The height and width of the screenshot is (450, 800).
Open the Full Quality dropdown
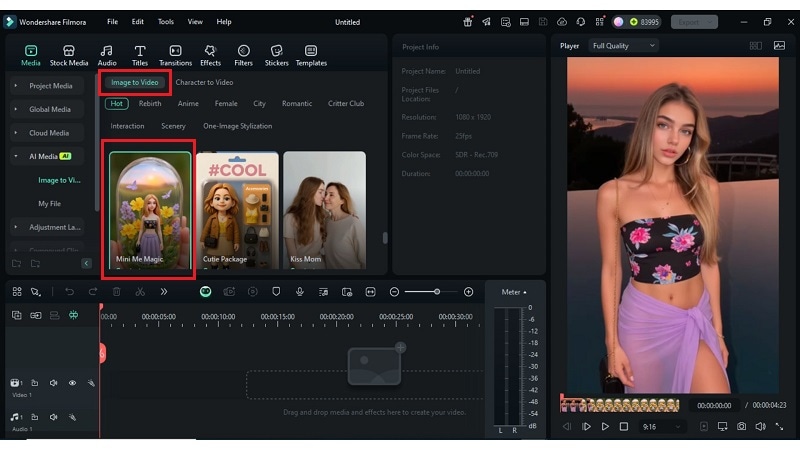coord(623,46)
